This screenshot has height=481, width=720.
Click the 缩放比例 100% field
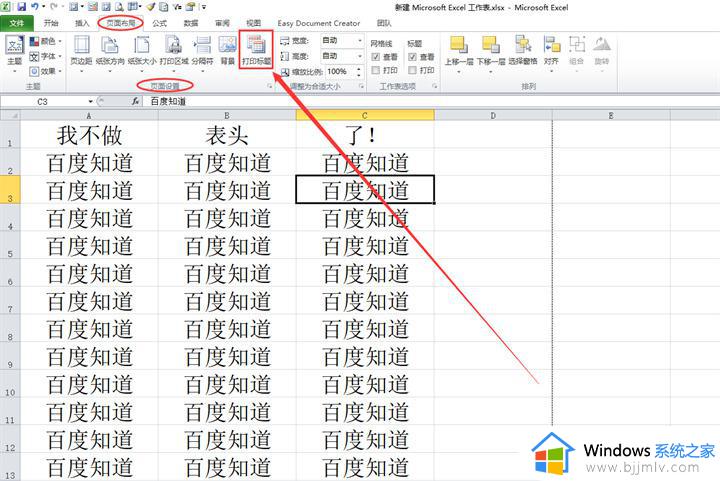(x=339, y=72)
